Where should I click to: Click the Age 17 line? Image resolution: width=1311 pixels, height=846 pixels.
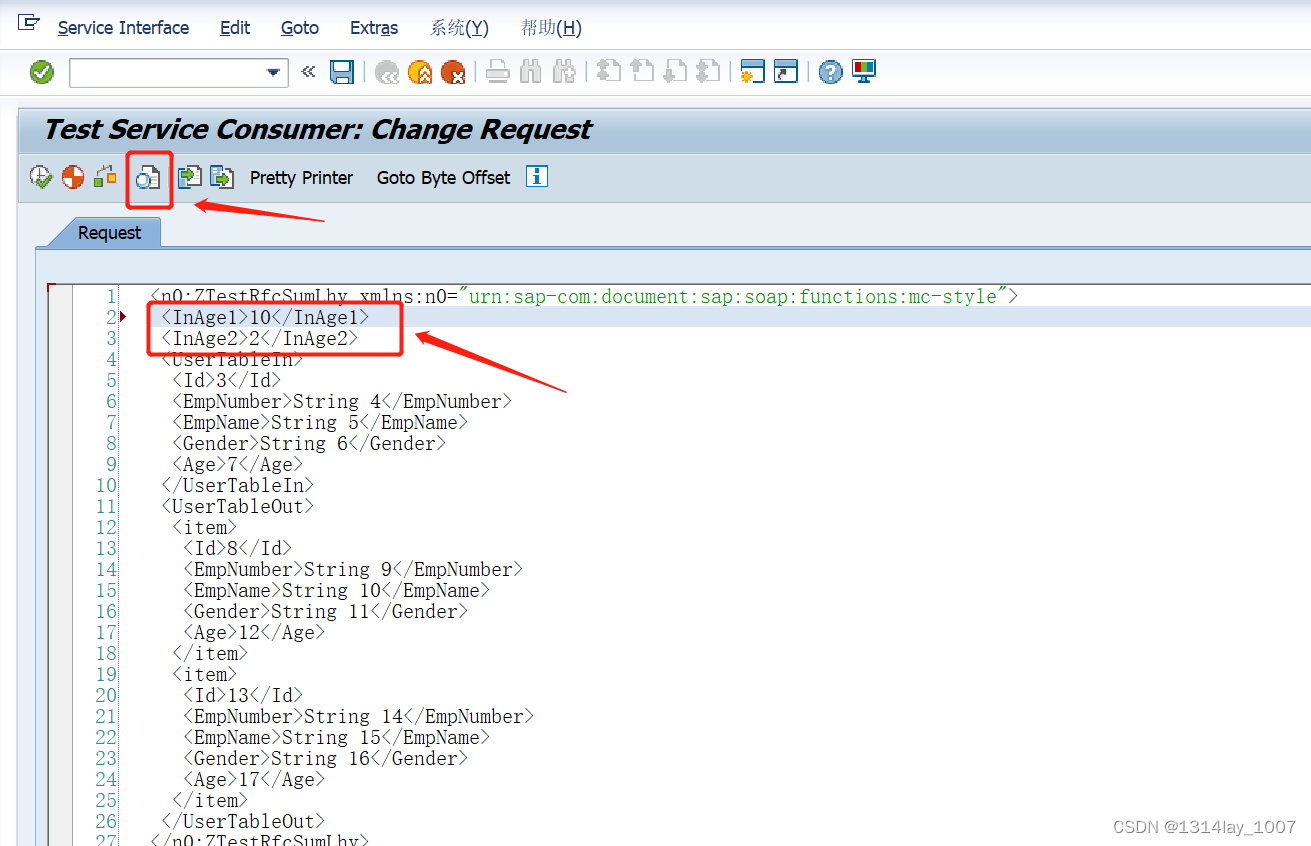click(x=254, y=779)
